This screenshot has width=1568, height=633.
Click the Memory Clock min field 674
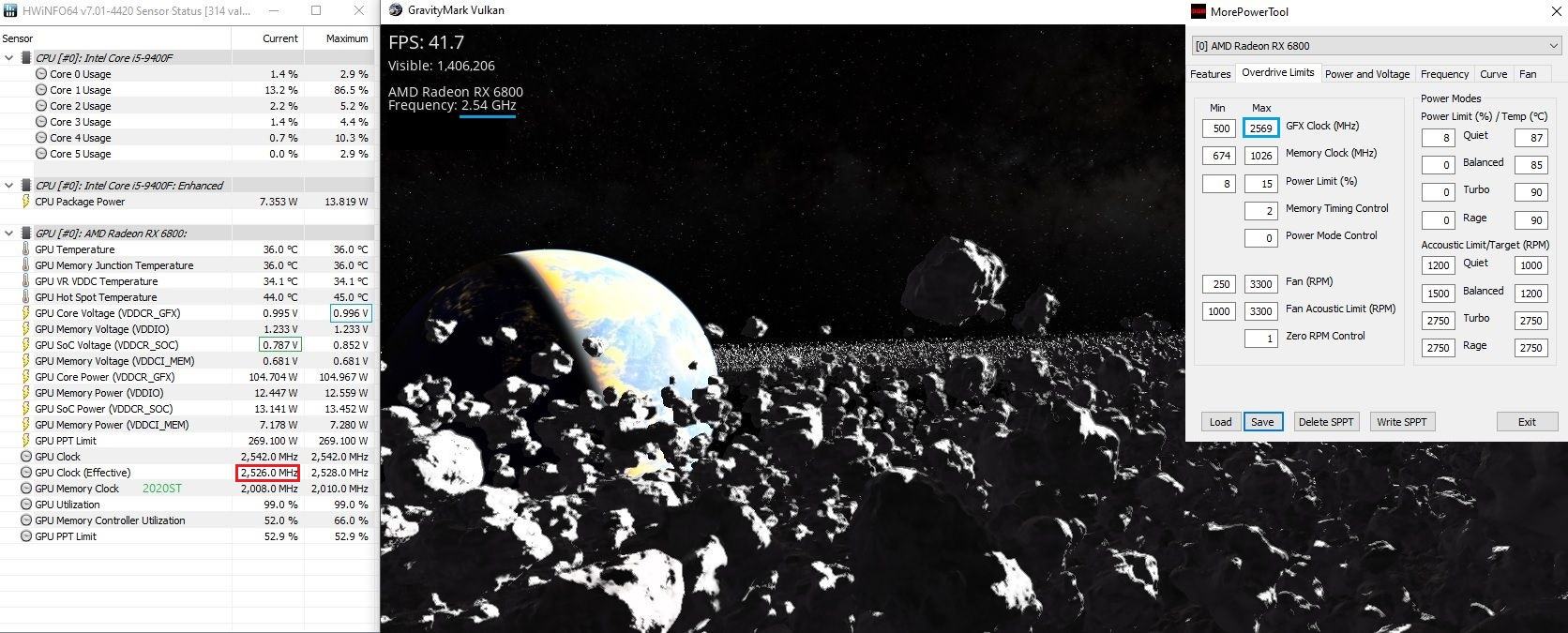[x=1219, y=156]
